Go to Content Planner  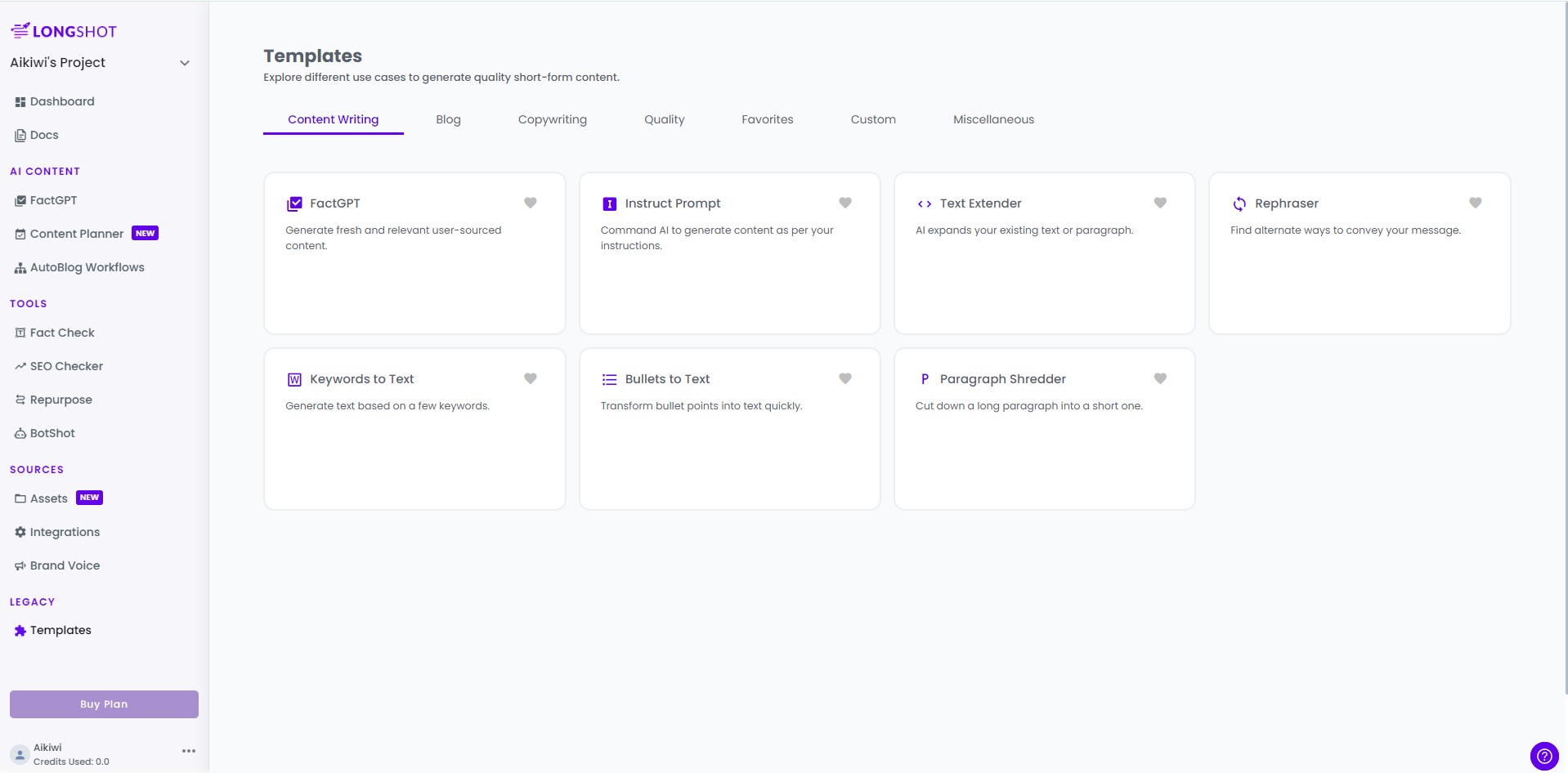tap(77, 235)
